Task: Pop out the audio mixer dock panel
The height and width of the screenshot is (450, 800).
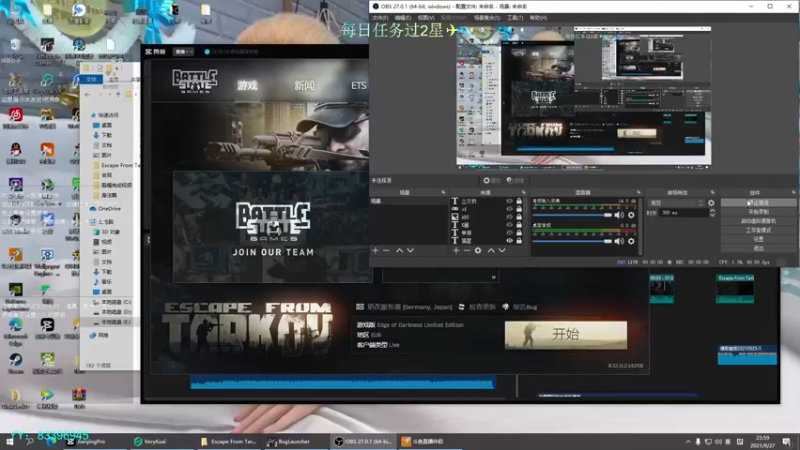Action: click(x=638, y=192)
